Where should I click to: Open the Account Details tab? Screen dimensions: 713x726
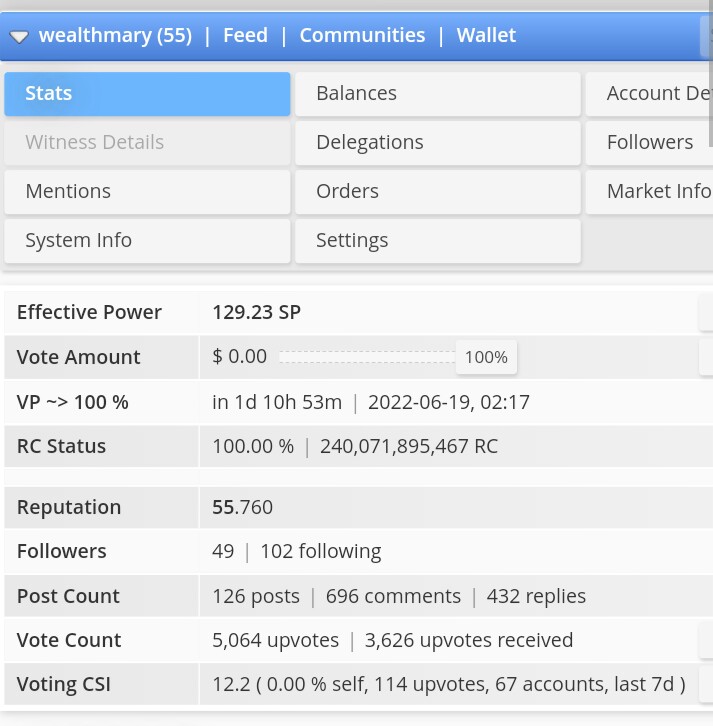649,94
